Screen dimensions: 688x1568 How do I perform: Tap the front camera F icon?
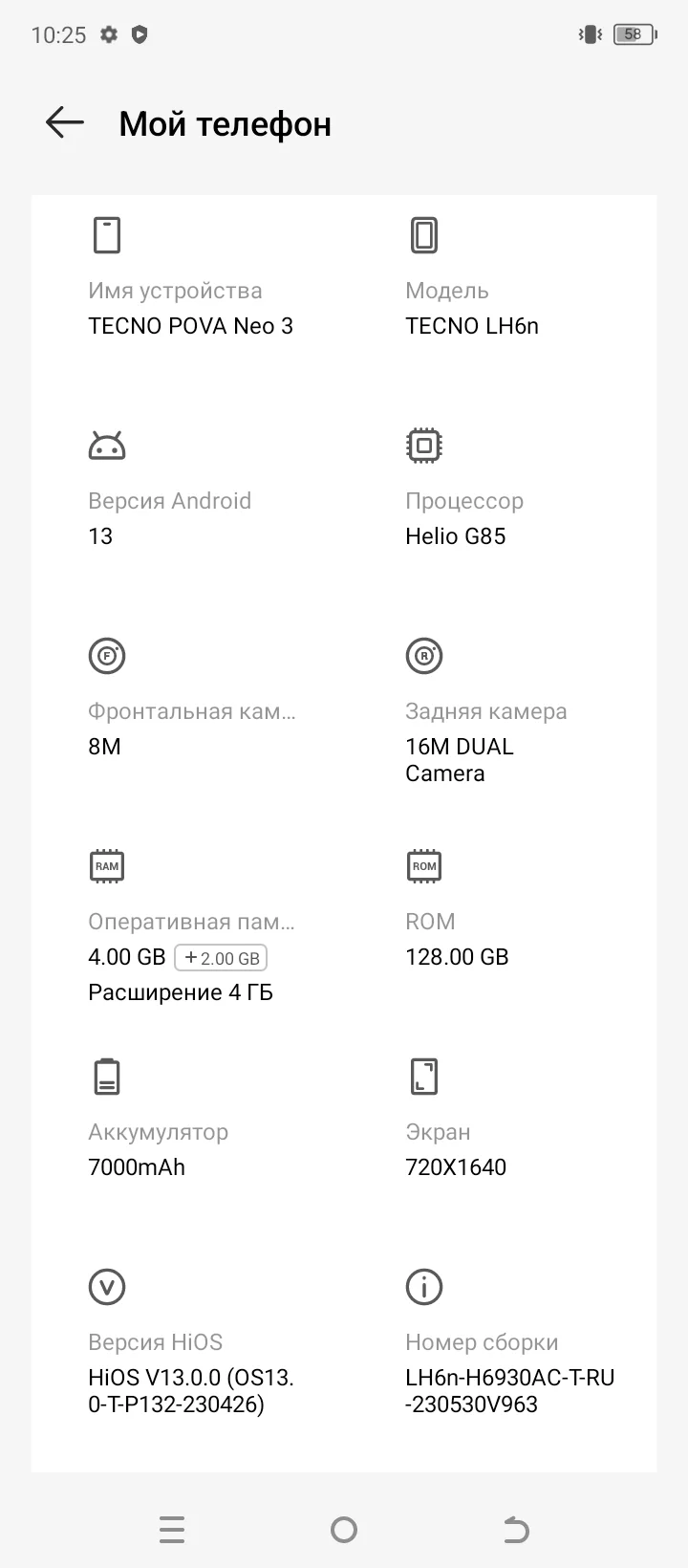[107, 656]
